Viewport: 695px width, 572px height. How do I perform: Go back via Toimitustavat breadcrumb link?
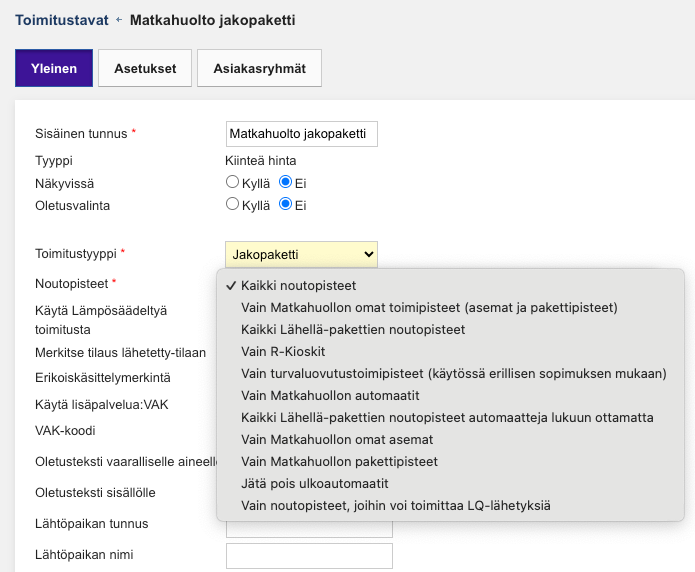click(x=62, y=20)
